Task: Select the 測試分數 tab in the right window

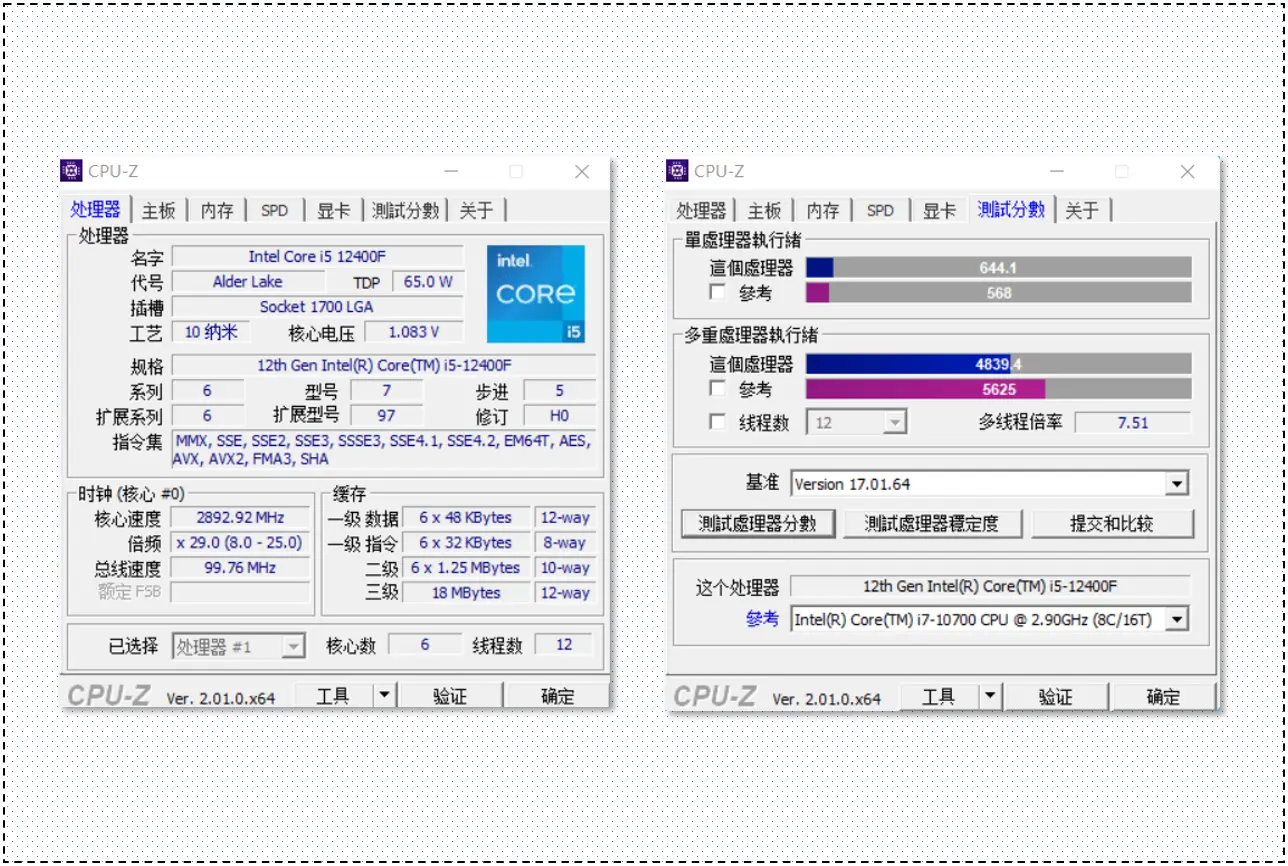Action: (x=1011, y=209)
